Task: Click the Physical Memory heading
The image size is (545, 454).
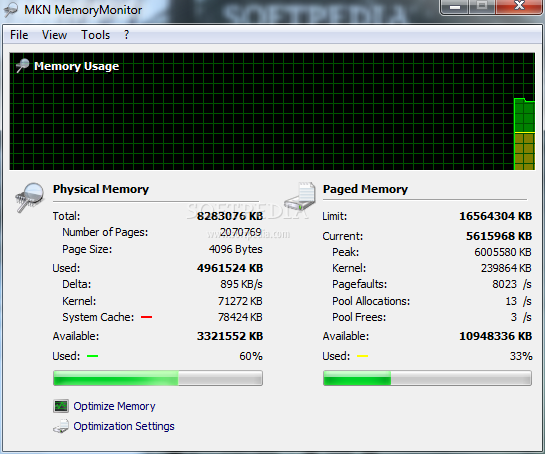Action: pyautogui.click(x=101, y=189)
